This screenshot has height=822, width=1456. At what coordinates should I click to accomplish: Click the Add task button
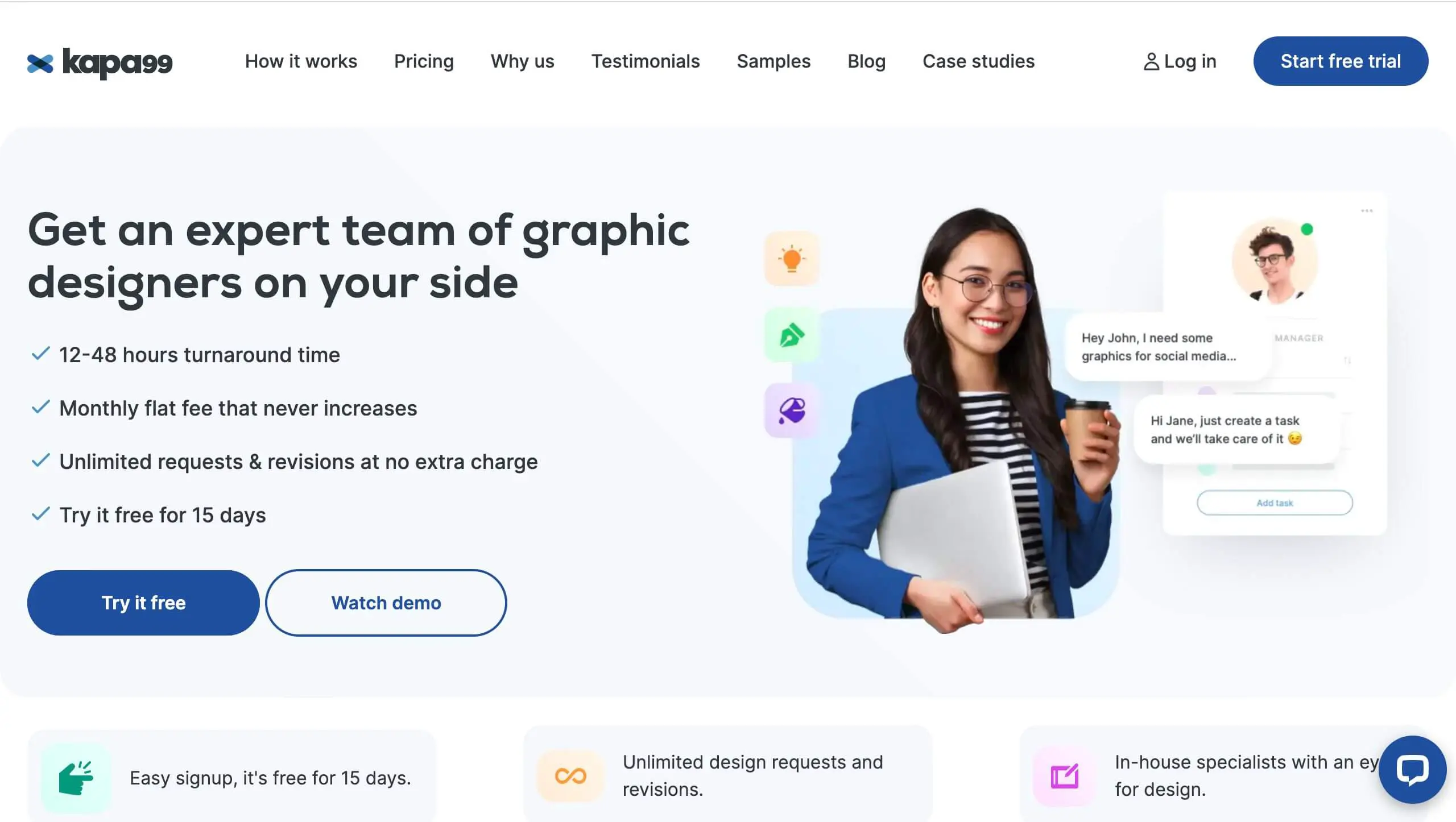(1275, 503)
